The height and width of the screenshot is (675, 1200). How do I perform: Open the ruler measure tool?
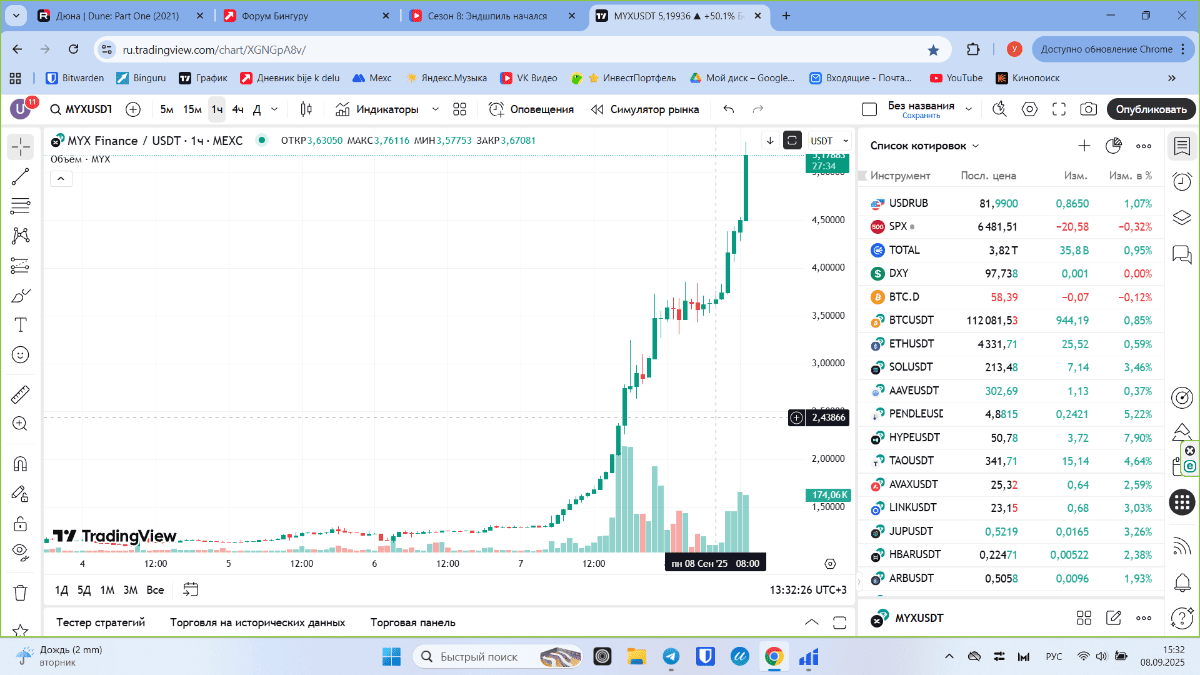[x=20, y=394]
